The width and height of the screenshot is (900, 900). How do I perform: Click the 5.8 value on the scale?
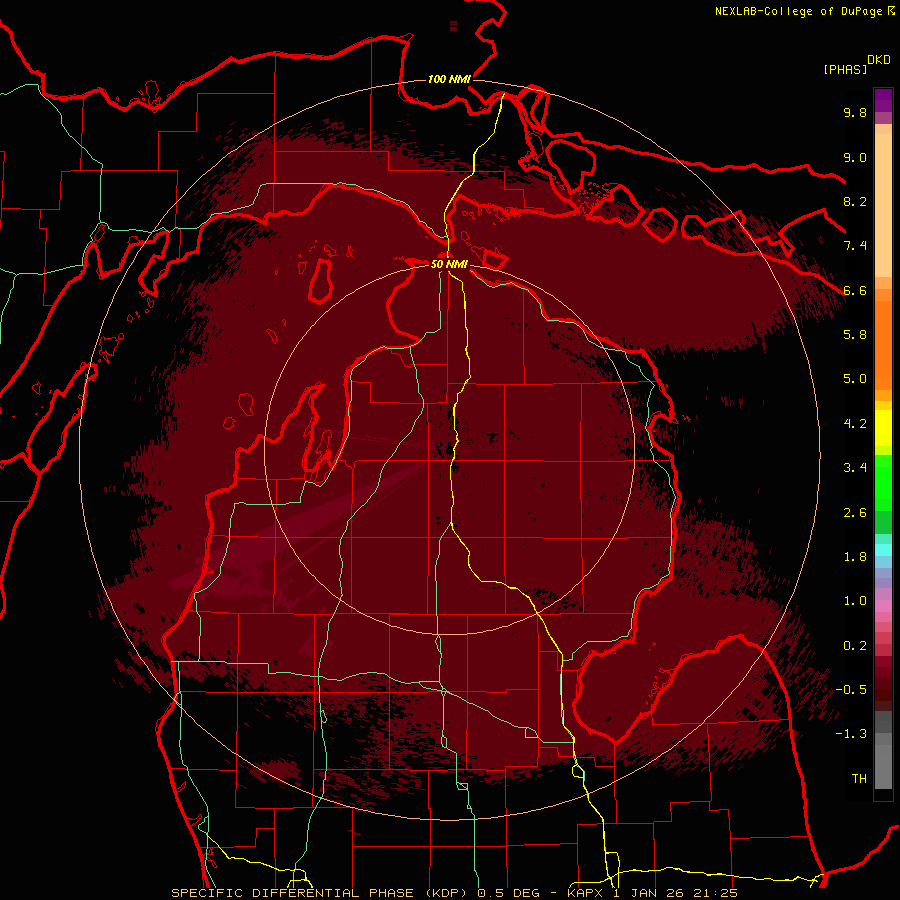855,335
